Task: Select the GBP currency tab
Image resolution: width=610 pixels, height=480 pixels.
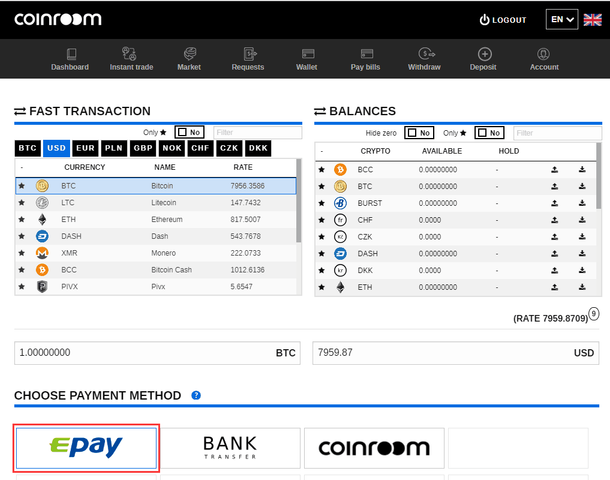Action: pos(143,148)
